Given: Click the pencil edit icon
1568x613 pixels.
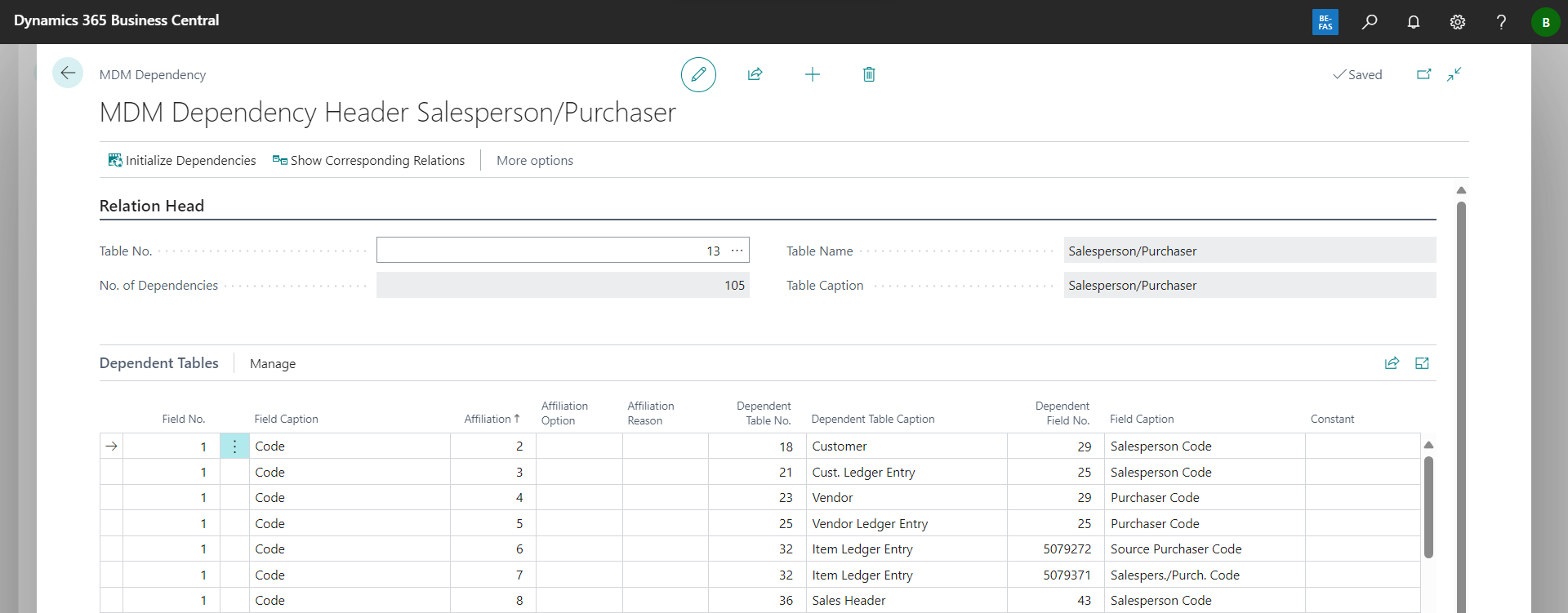Looking at the screenshot, I should [698, 74].
